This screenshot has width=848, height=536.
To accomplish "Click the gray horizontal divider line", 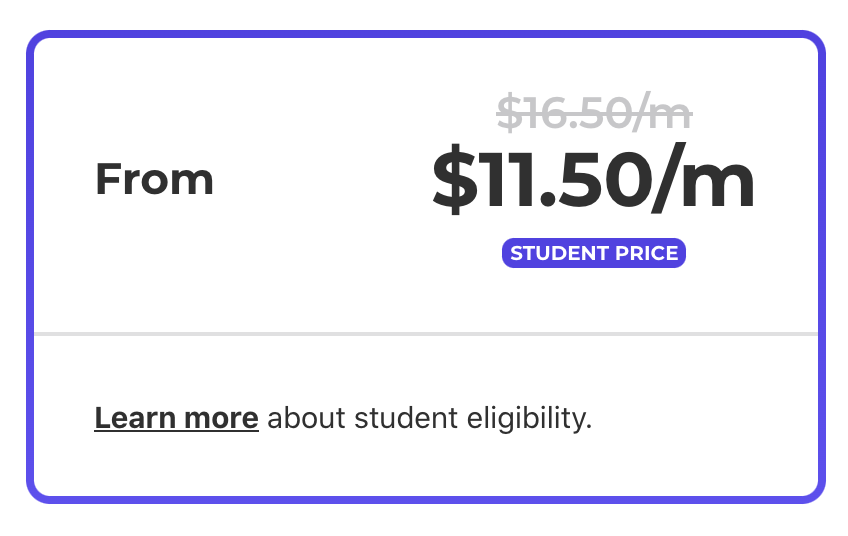I will coord(426,334).
